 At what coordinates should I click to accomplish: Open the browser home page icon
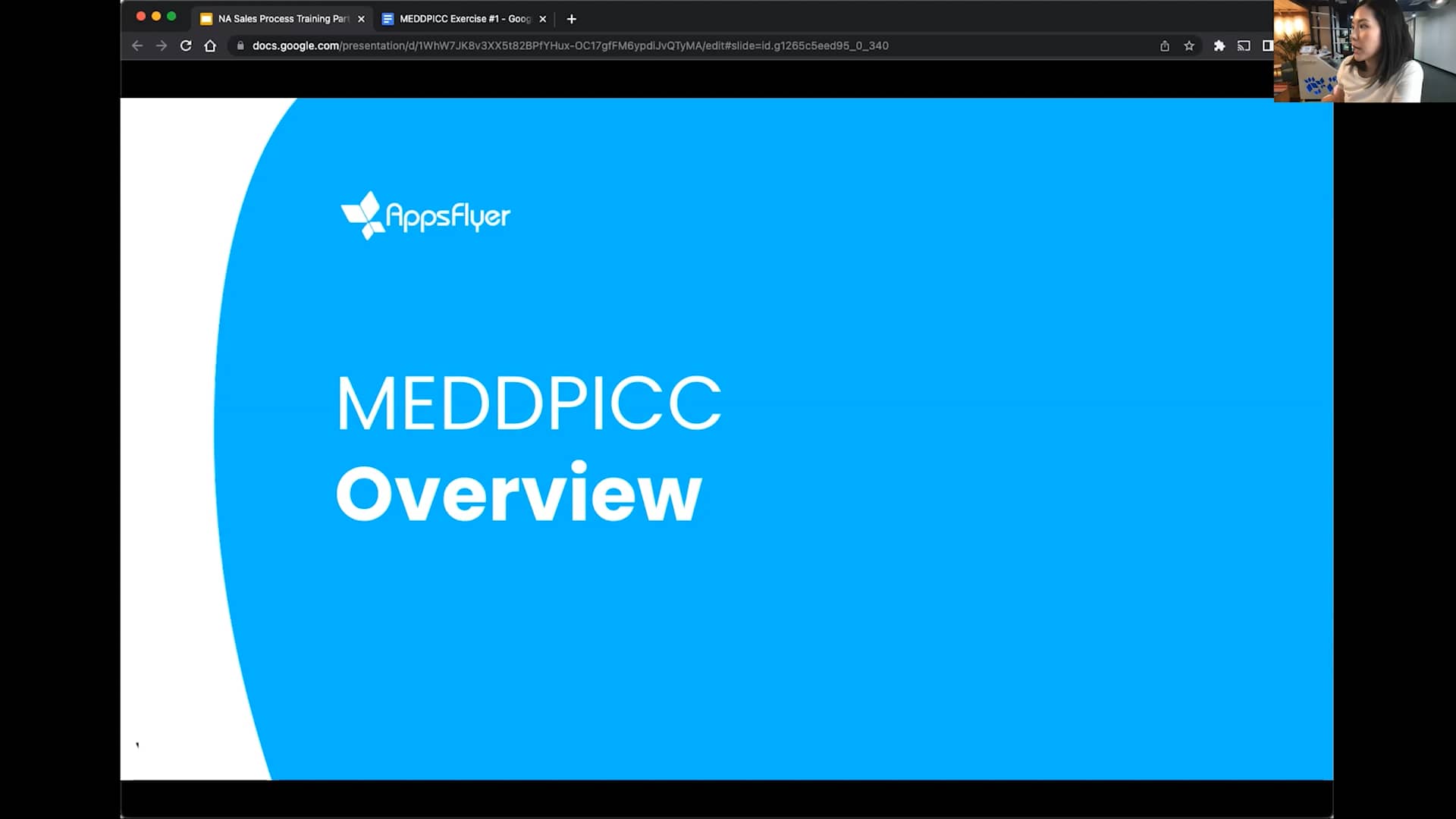[211, 45]
